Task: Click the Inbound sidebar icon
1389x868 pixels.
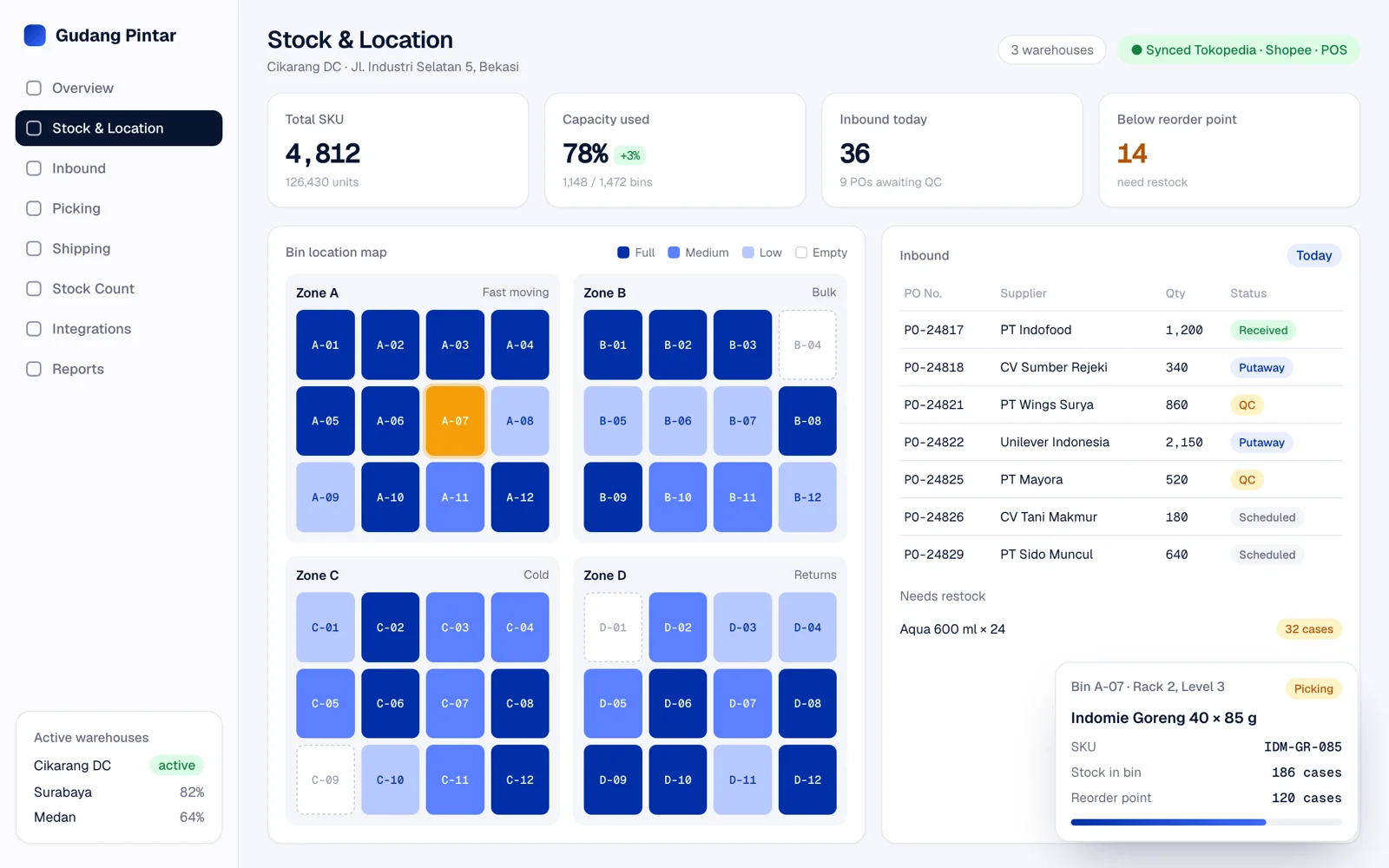Action: pos(34,168)
